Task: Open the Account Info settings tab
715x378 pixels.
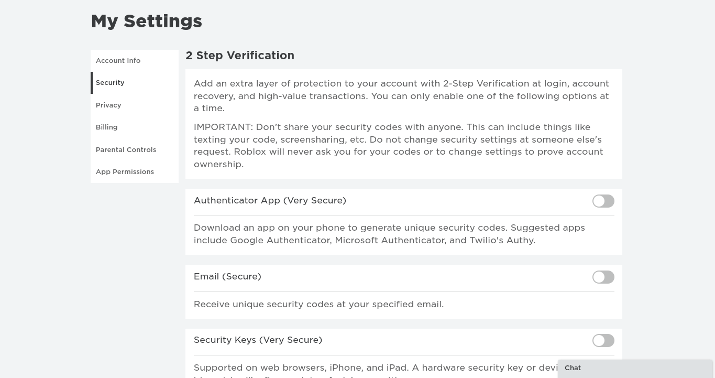Action: 135,61
